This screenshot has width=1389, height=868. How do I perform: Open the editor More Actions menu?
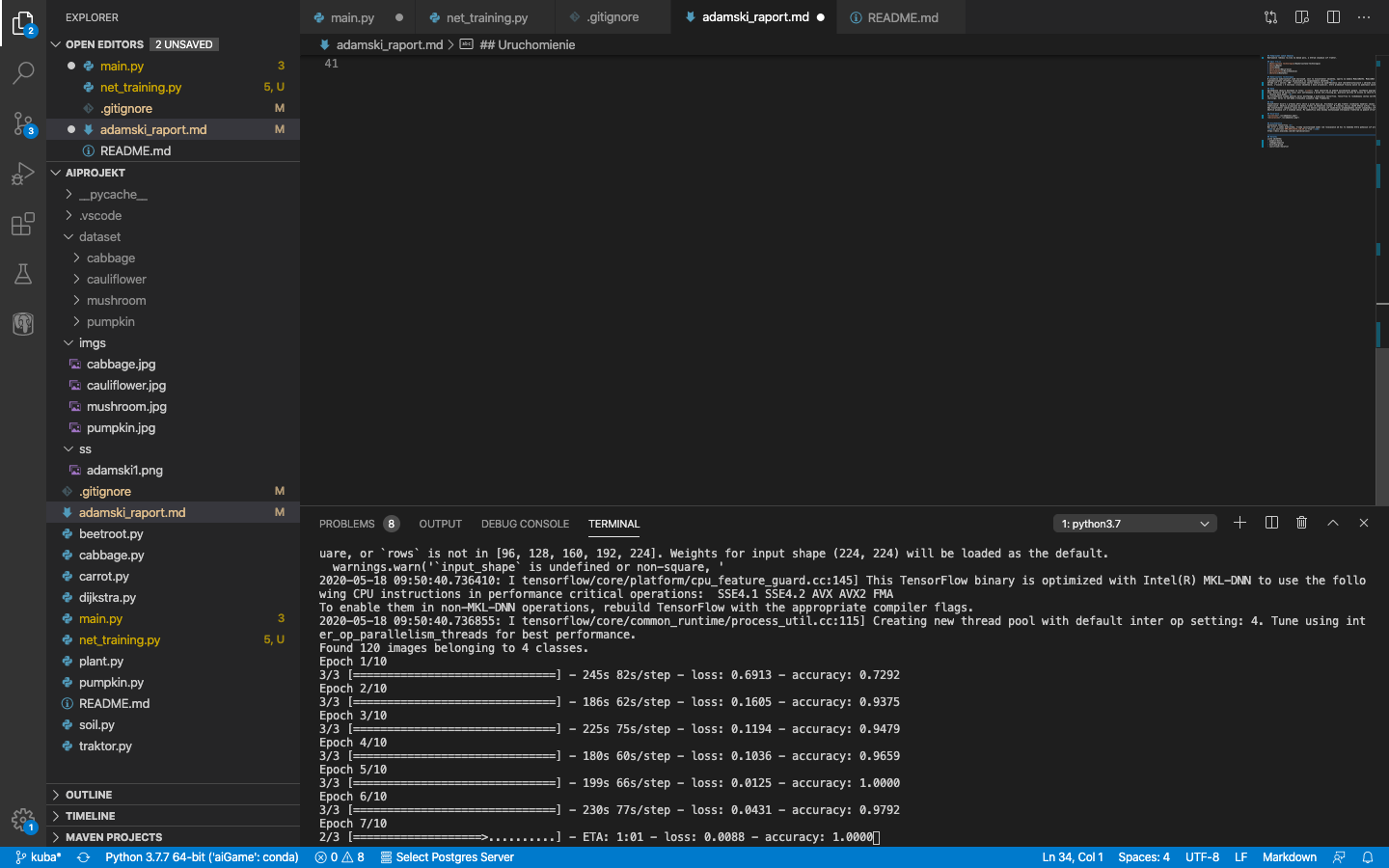(x=1364, y=17)
